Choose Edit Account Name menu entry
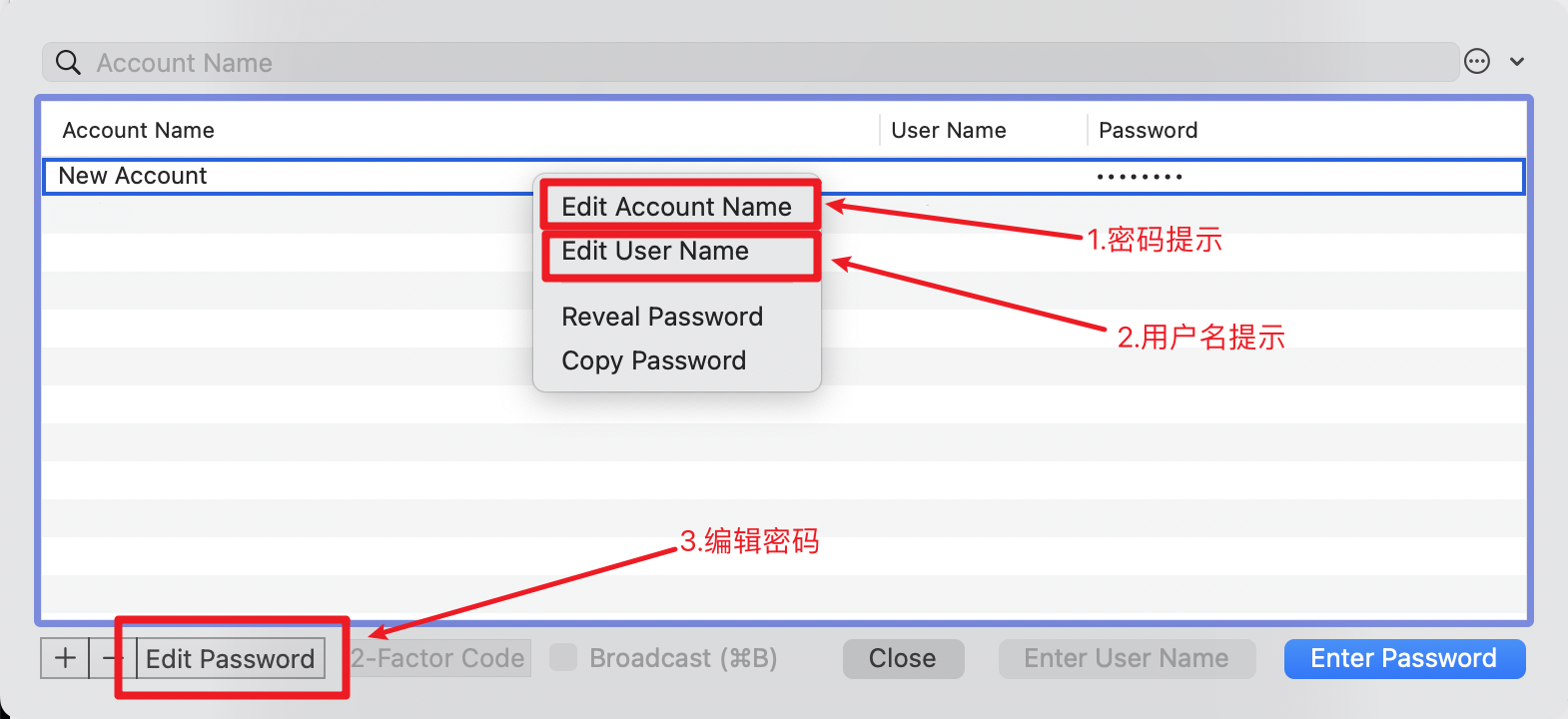 (x=677, y=207)
